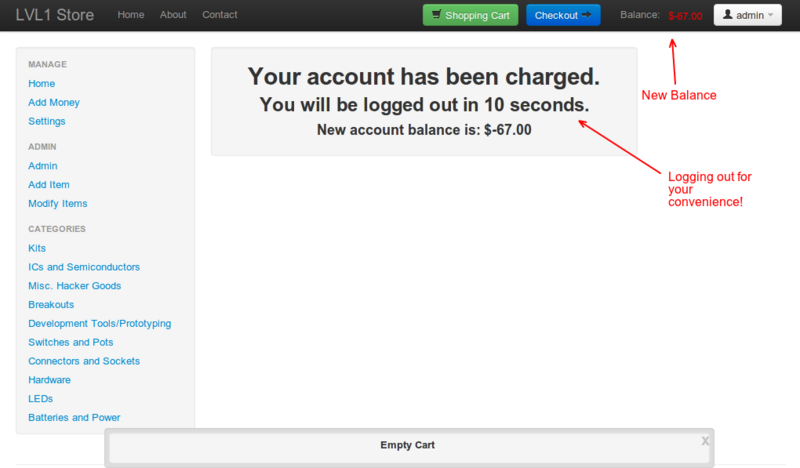Go to the Contact page

click(220, 15)
